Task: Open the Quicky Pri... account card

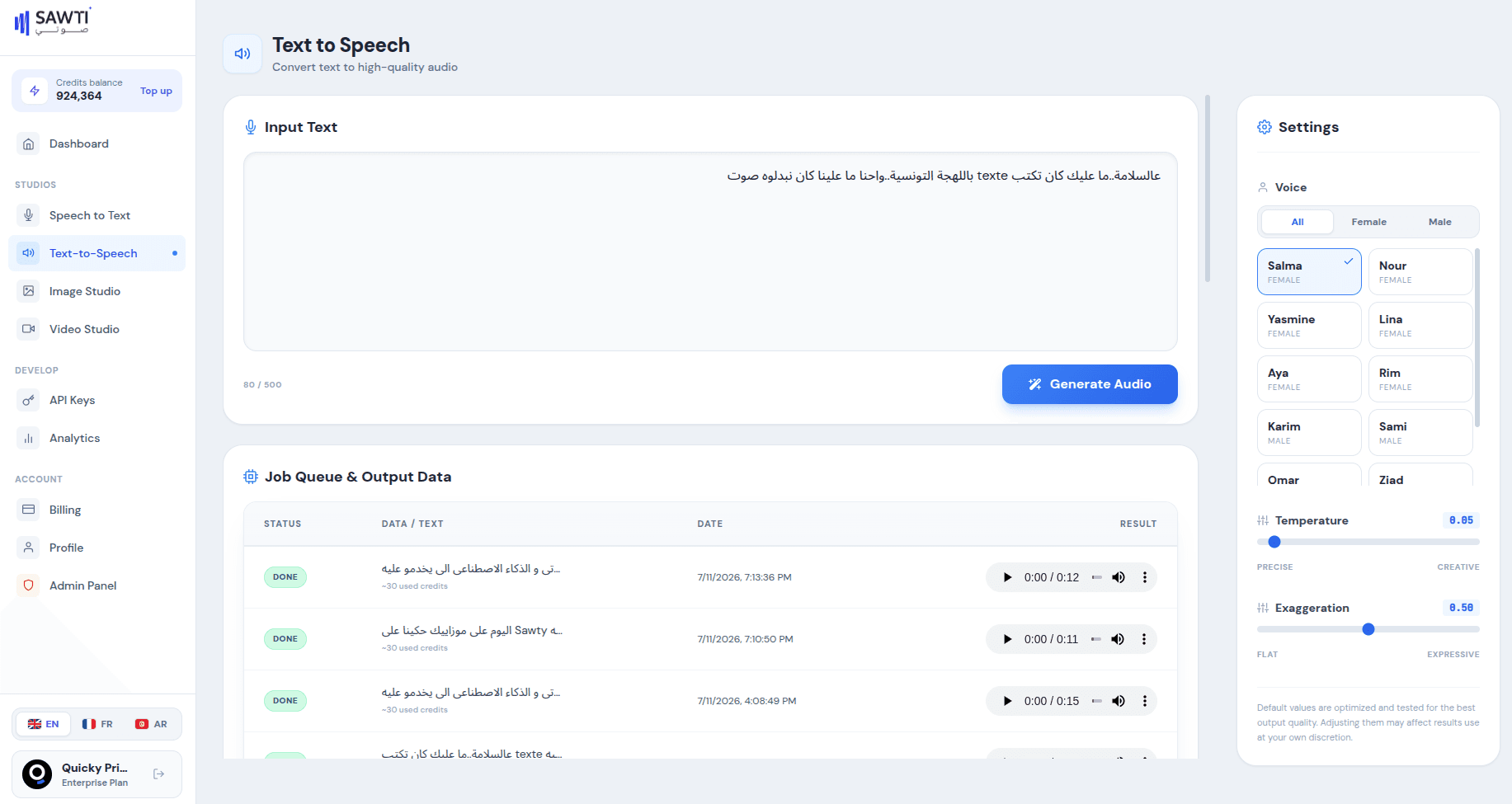Action: [x=97, y=774]
